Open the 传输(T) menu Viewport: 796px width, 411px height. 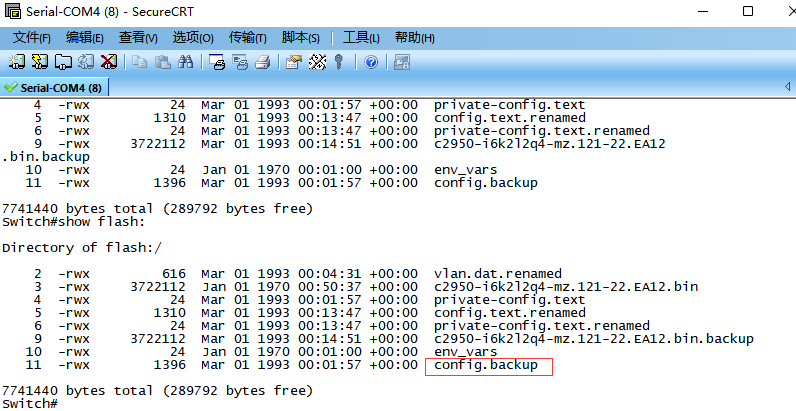click(247, 38)
